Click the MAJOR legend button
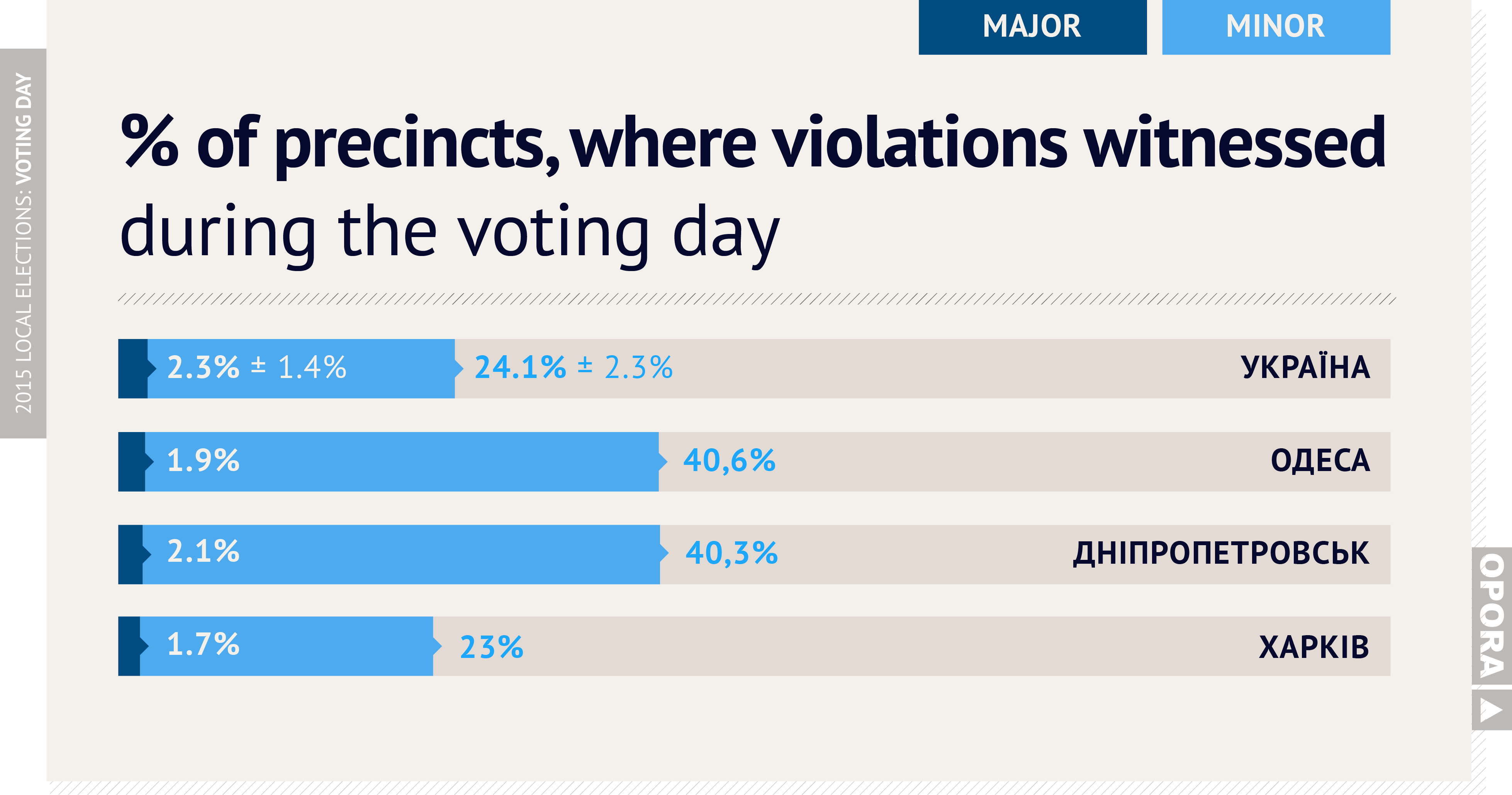 tap(1032, 27)
